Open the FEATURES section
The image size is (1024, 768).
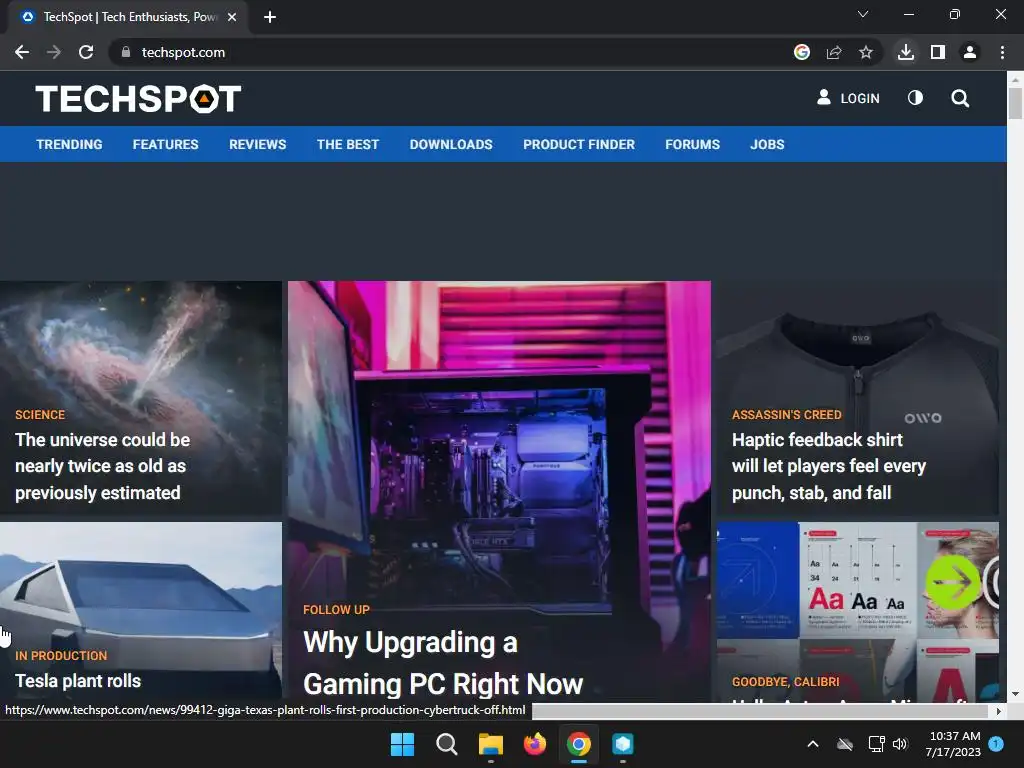point(165,144)
